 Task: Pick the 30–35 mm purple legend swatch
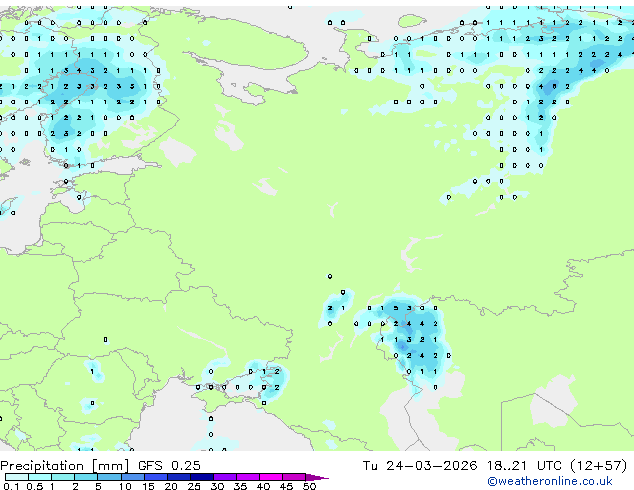coord(225,477)
